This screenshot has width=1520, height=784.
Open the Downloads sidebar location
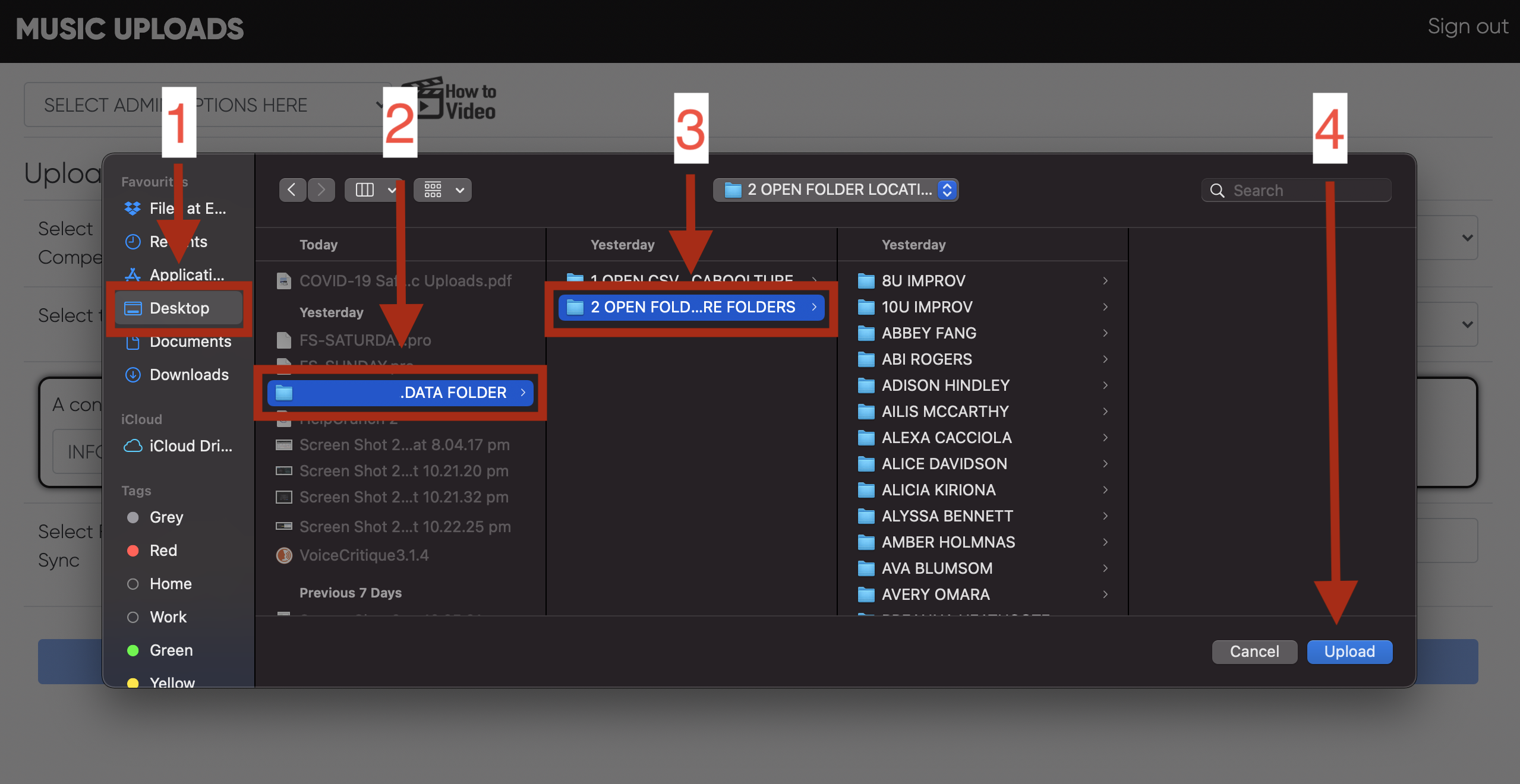(188, 375)
